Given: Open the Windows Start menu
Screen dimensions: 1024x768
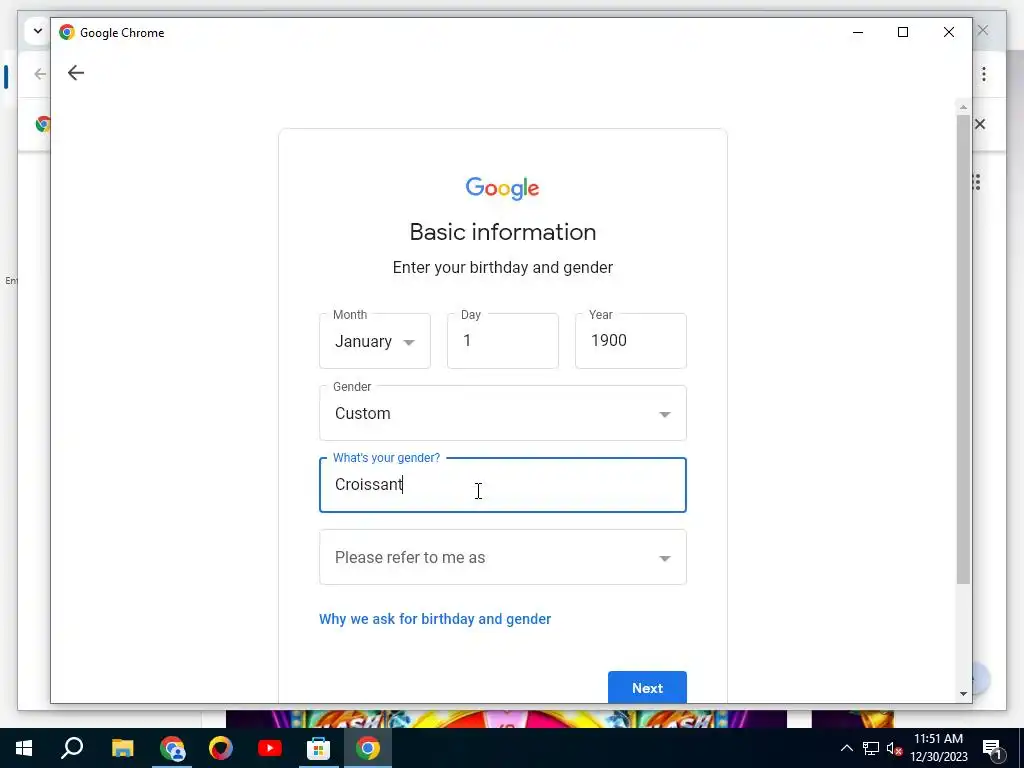Looking at the screenshot, I should 24,748.
